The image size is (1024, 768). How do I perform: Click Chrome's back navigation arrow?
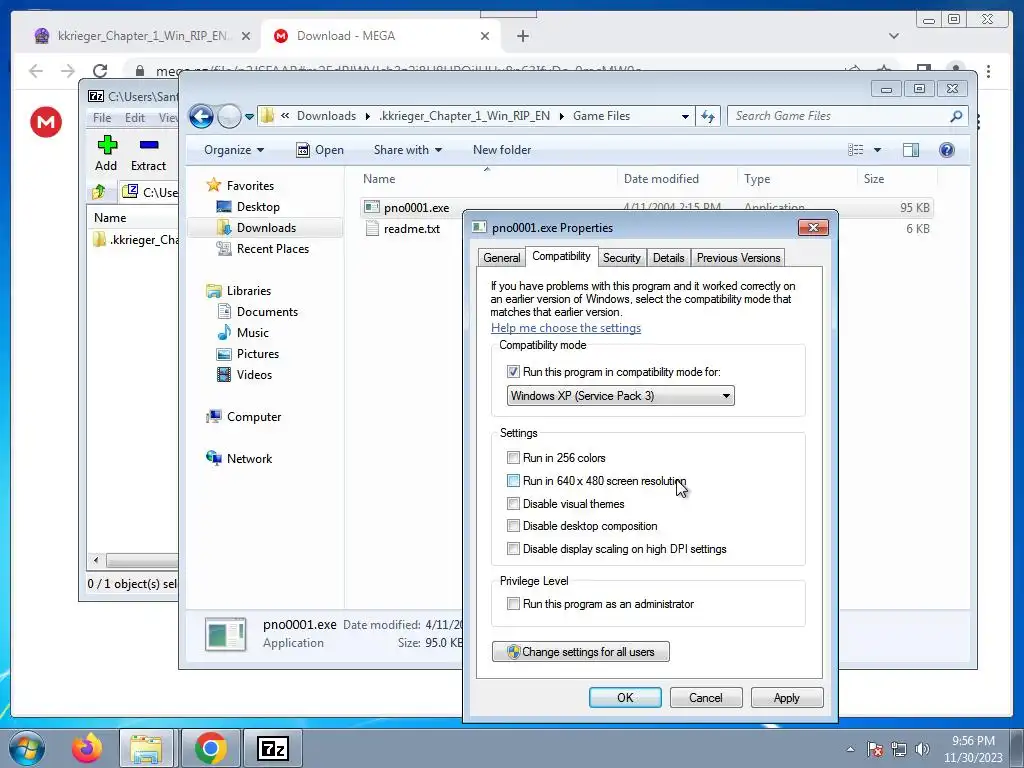[36, 71]
